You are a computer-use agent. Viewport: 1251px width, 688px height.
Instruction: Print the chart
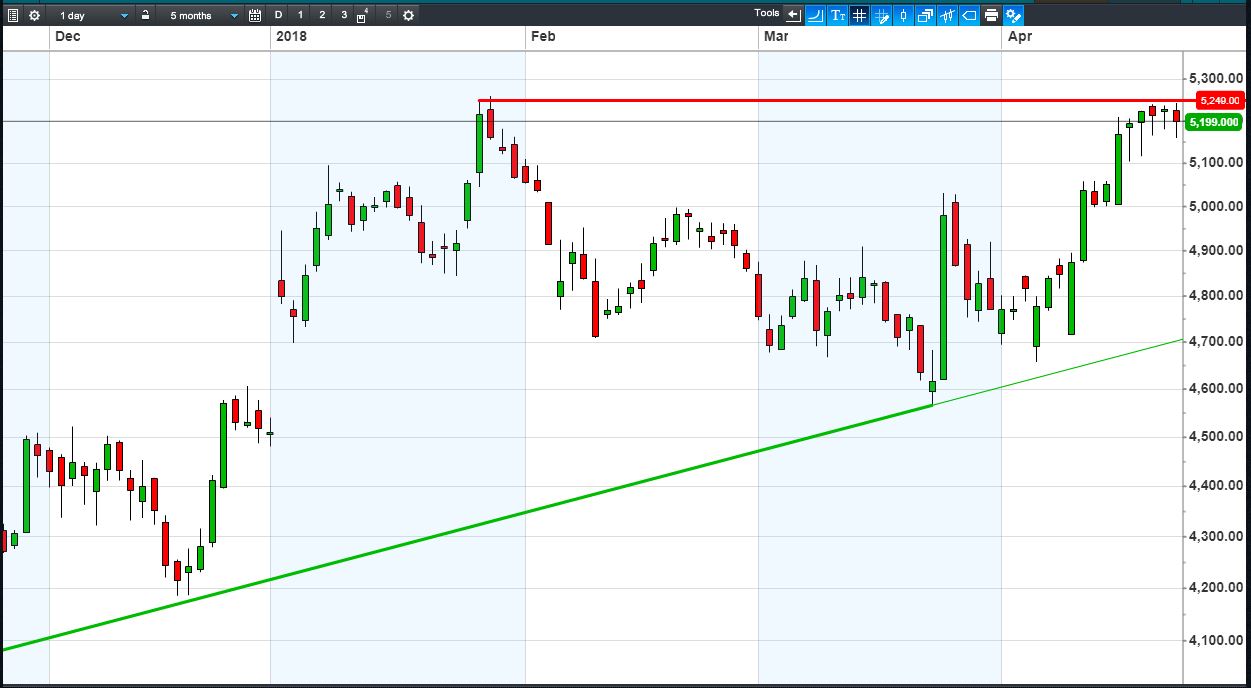pyautogui.click(x=991, y=15)
